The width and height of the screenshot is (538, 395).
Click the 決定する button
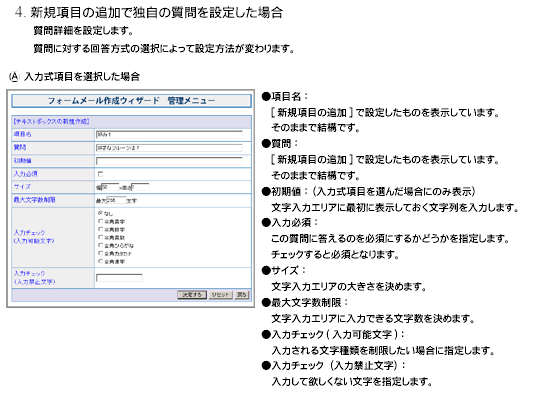[192, 295]
